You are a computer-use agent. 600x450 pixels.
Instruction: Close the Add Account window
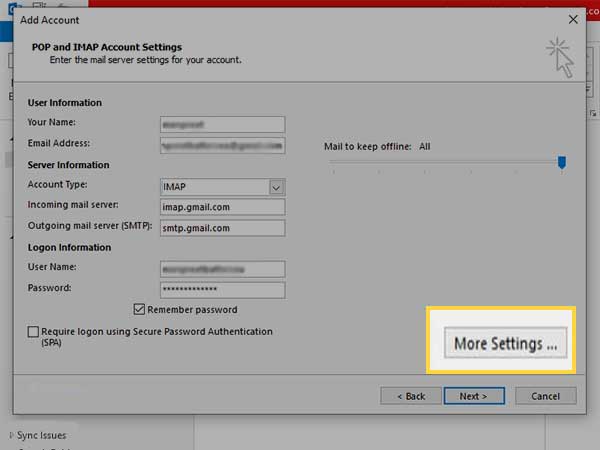click(573, 20)
